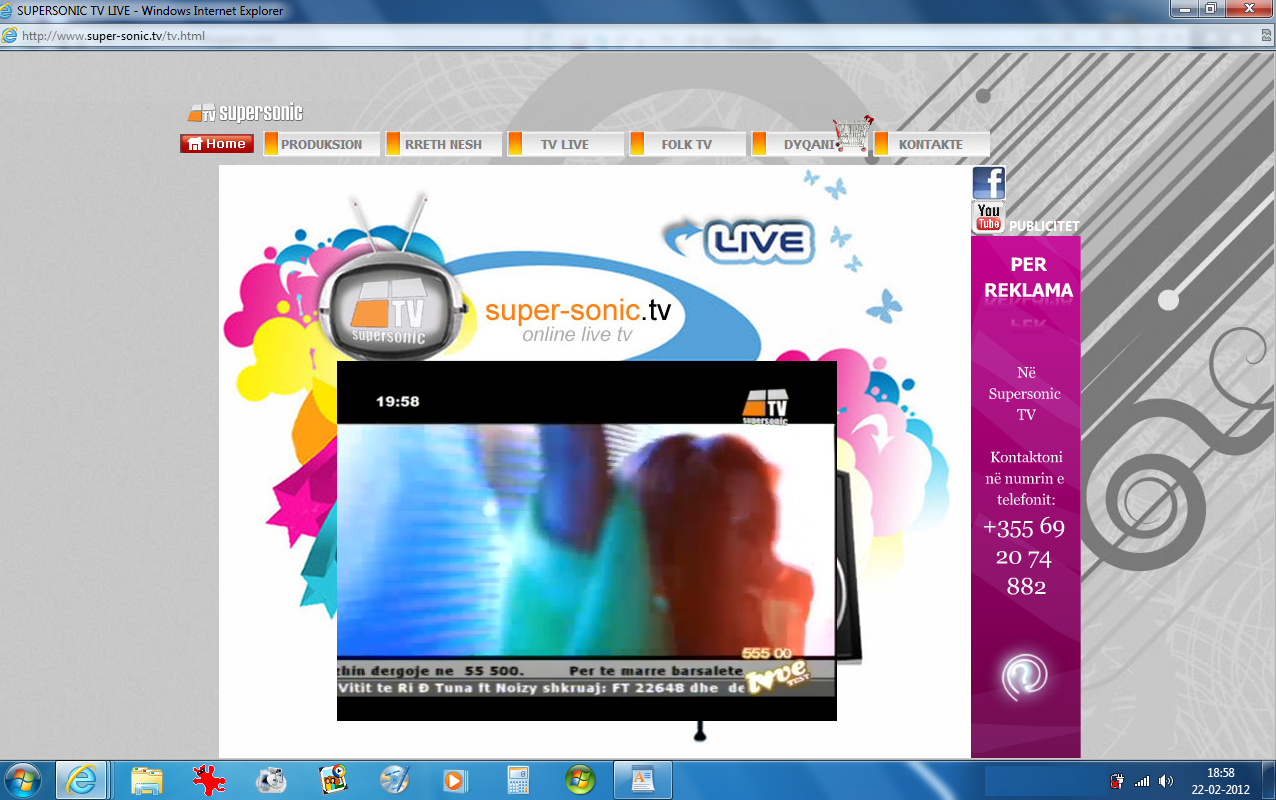
Task: Check connection via the network tray icon
Action: click(x=1144, y=779)
